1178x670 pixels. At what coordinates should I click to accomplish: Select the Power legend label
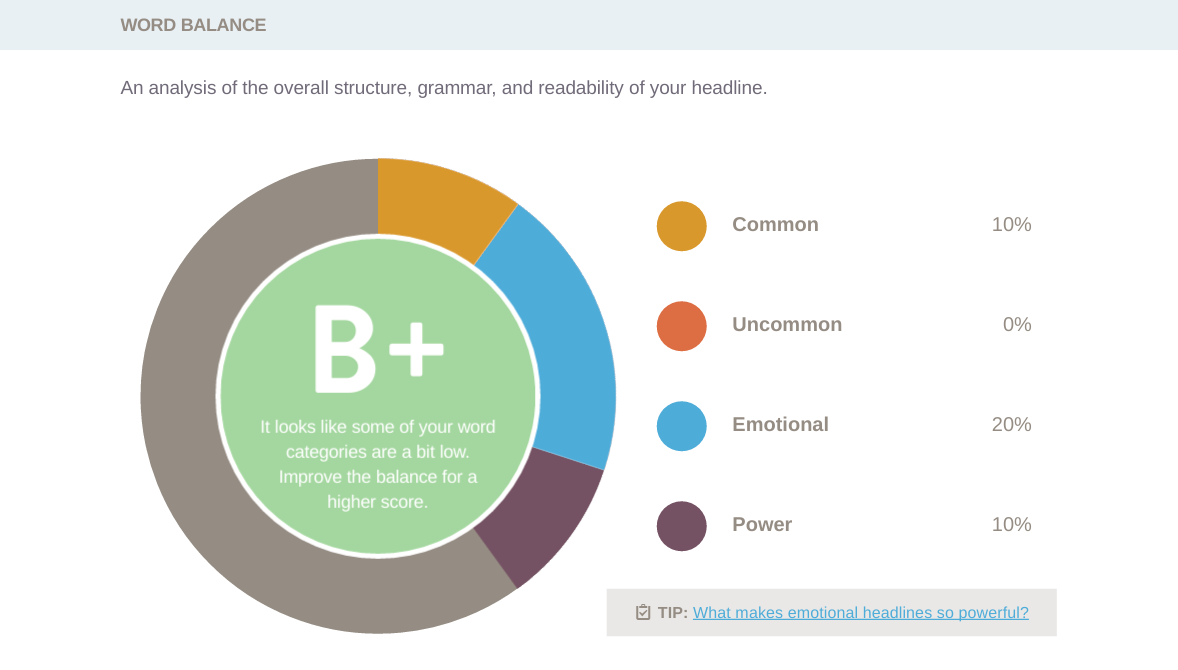click(x=762, y=525)
